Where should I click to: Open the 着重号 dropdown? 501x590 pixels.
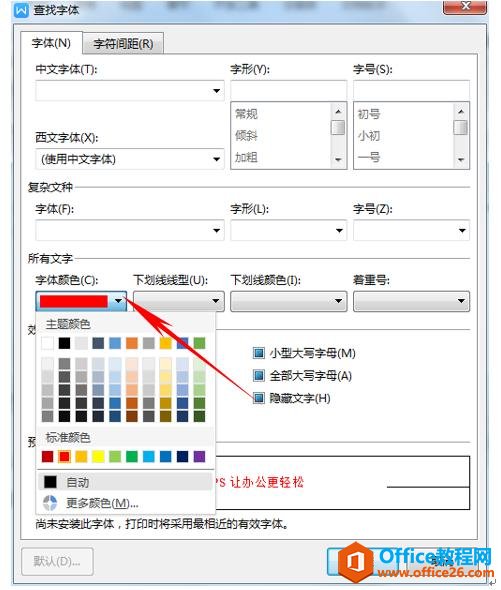click(411, 301)
